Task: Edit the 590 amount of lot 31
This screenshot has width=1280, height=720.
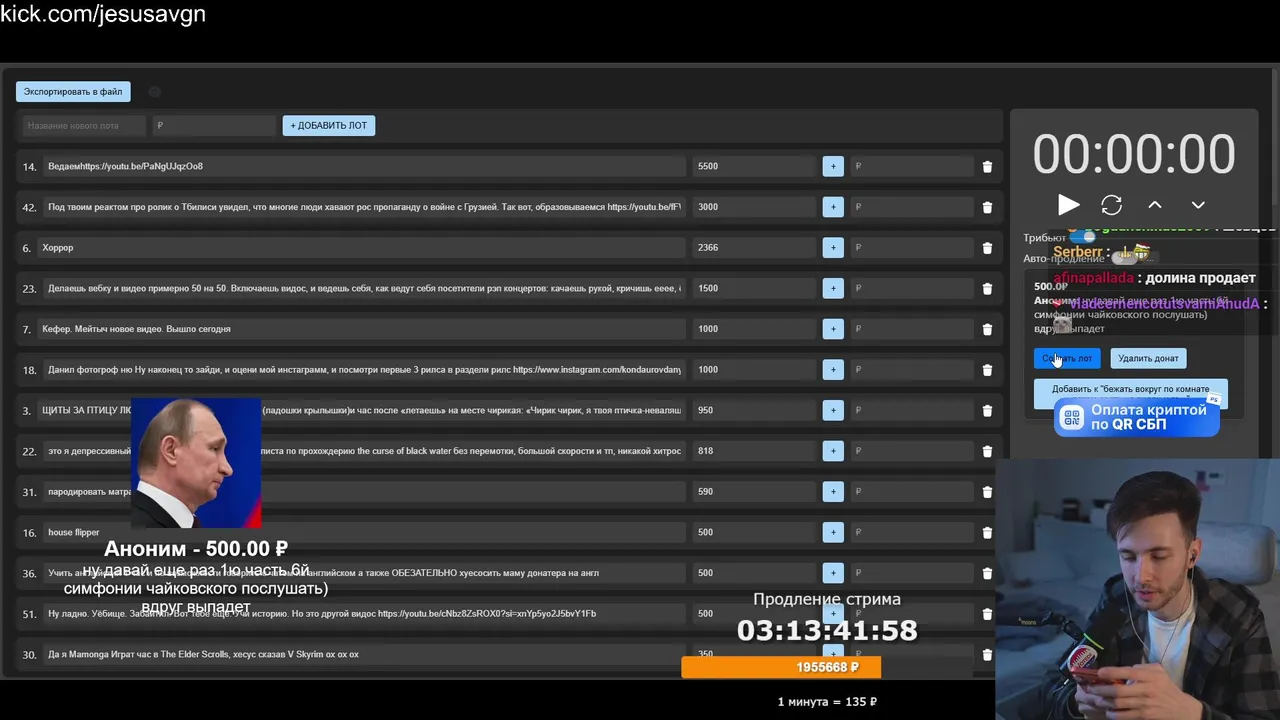Action: pos(754,491)
